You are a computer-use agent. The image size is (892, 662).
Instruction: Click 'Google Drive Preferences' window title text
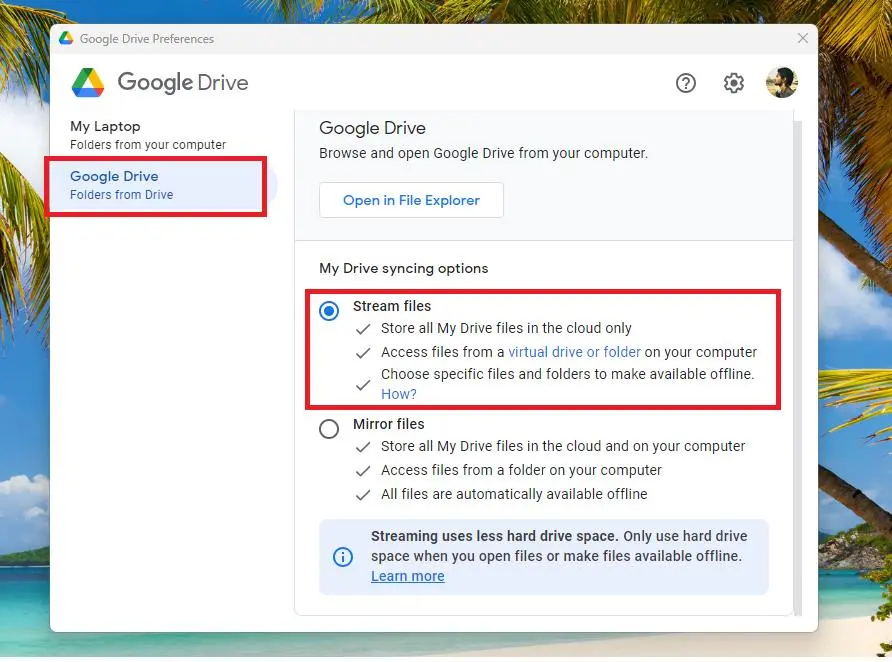click(x=147, y=39)
